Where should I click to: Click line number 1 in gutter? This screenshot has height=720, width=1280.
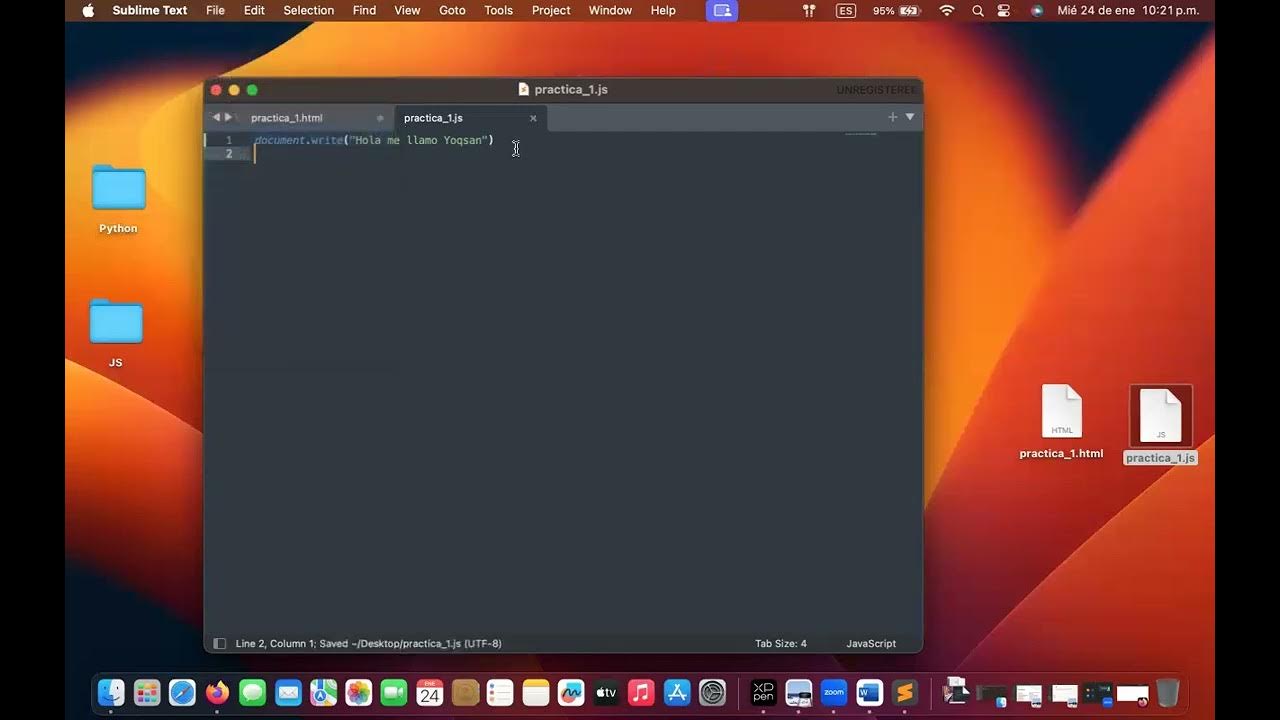click(x=229, y=140)
